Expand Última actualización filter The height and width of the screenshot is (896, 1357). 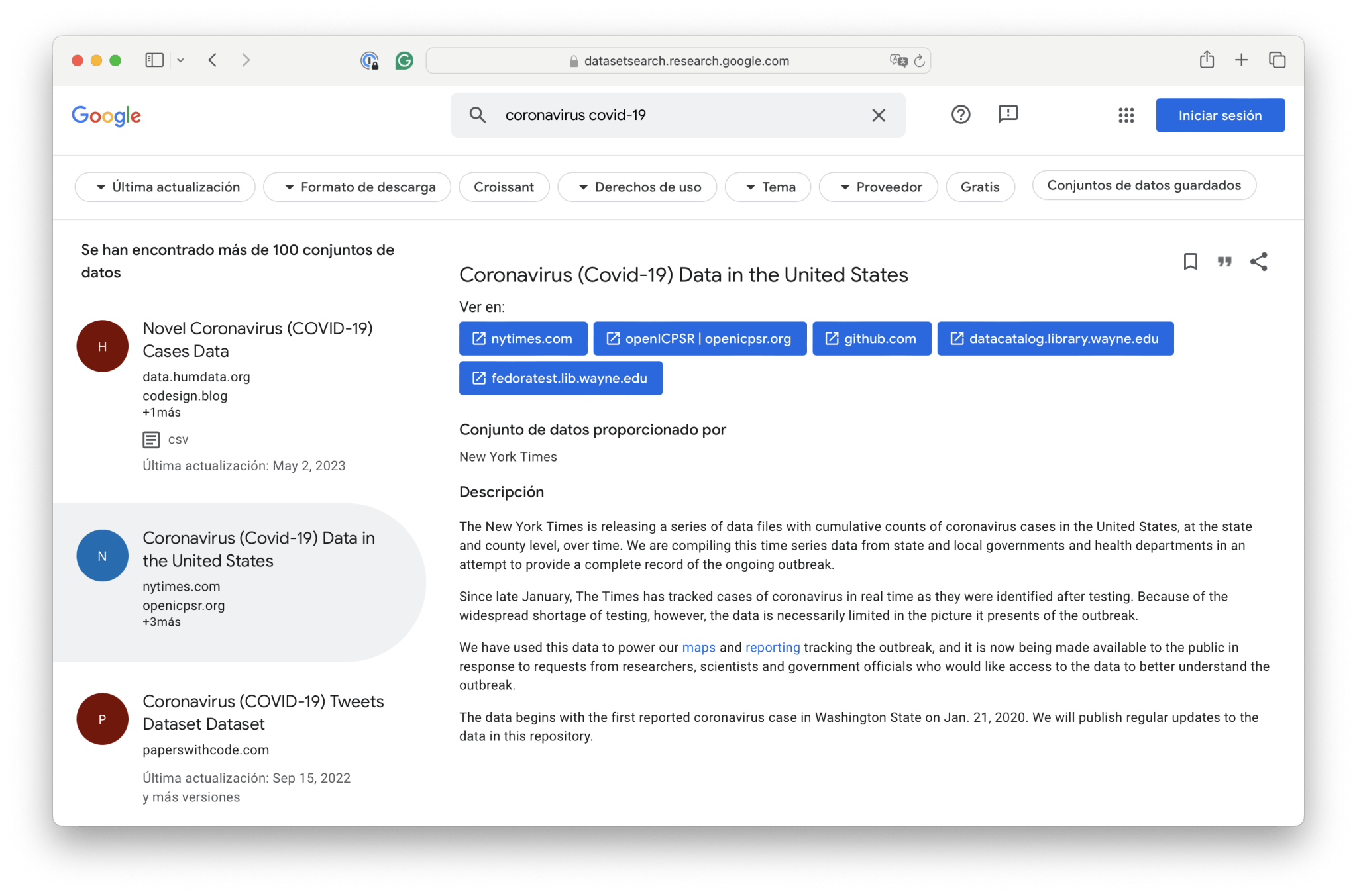point(165,187)
